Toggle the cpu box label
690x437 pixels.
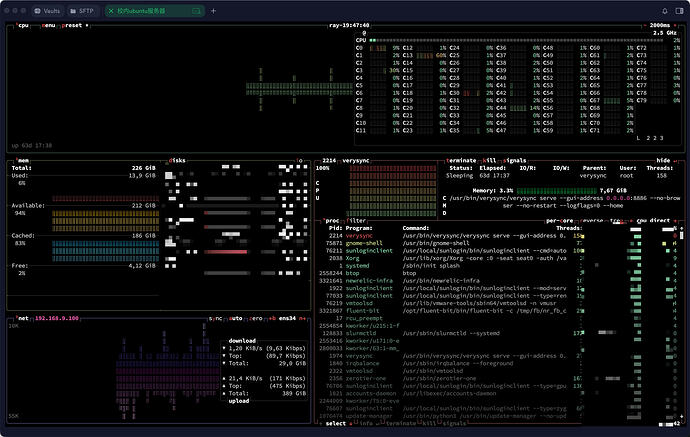click(23, 26)
